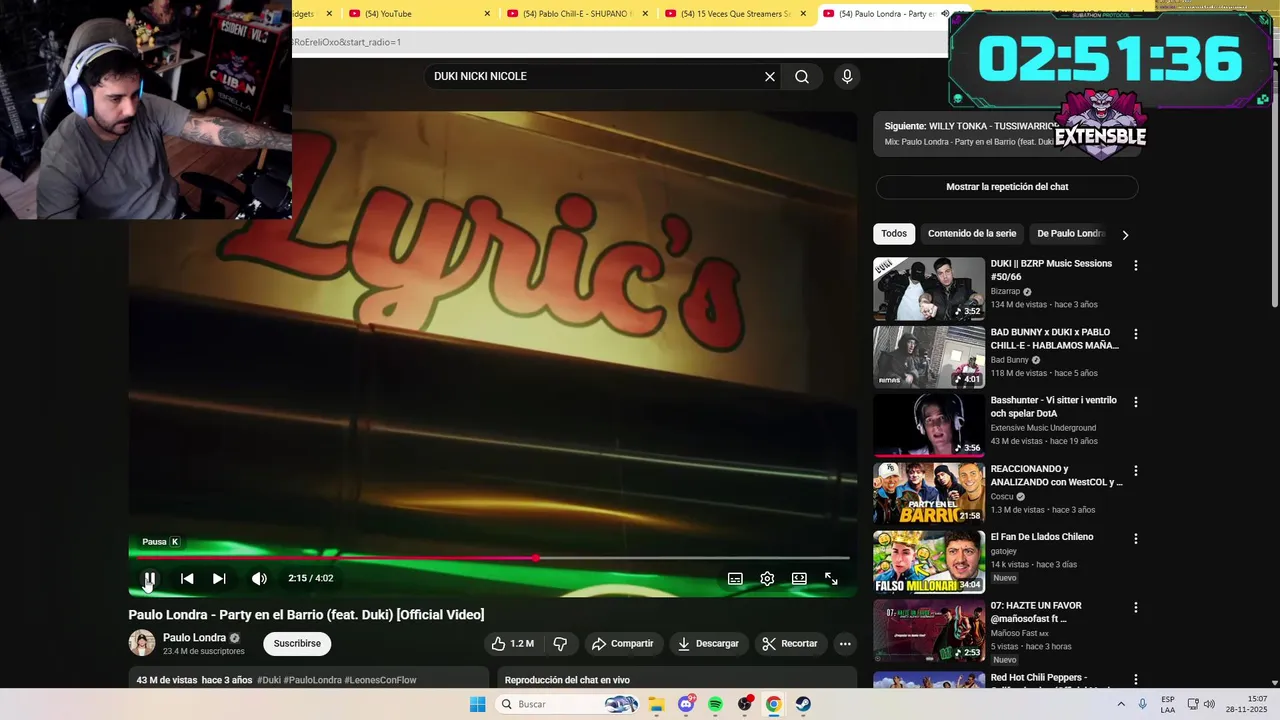This screenshot has width=1280, height=720.
Task: Open options for El Fan De Llados video
Action: (1135, 539)
